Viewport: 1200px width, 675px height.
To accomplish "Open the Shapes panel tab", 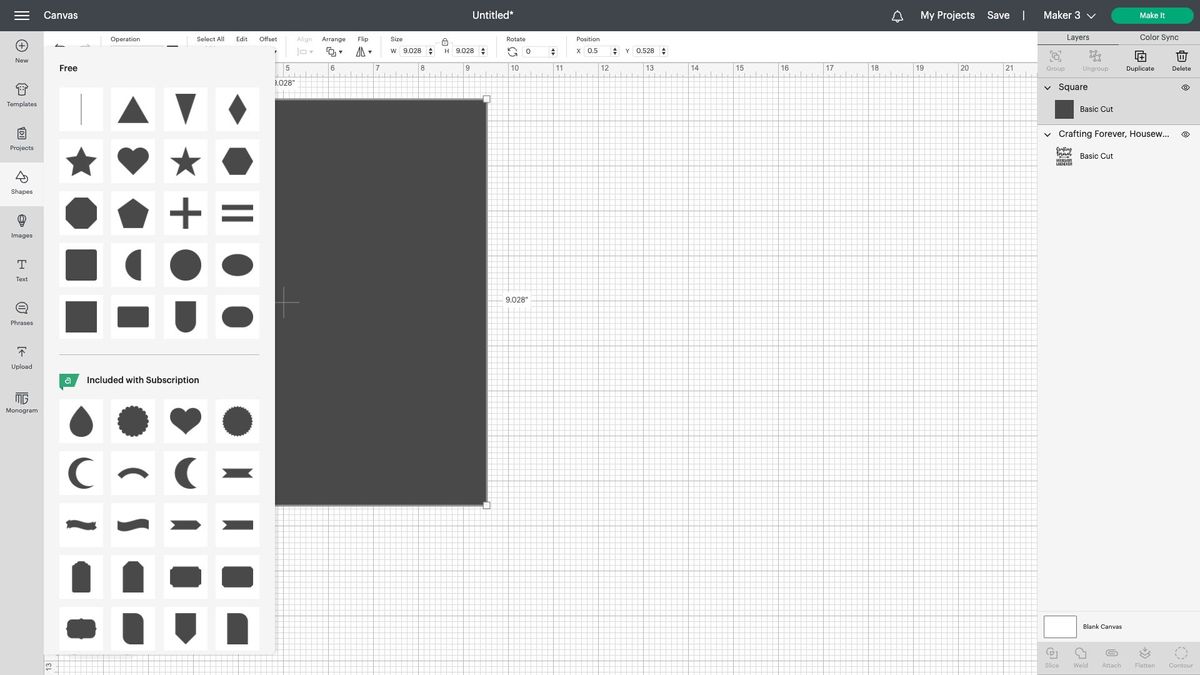I will (22, 182).
